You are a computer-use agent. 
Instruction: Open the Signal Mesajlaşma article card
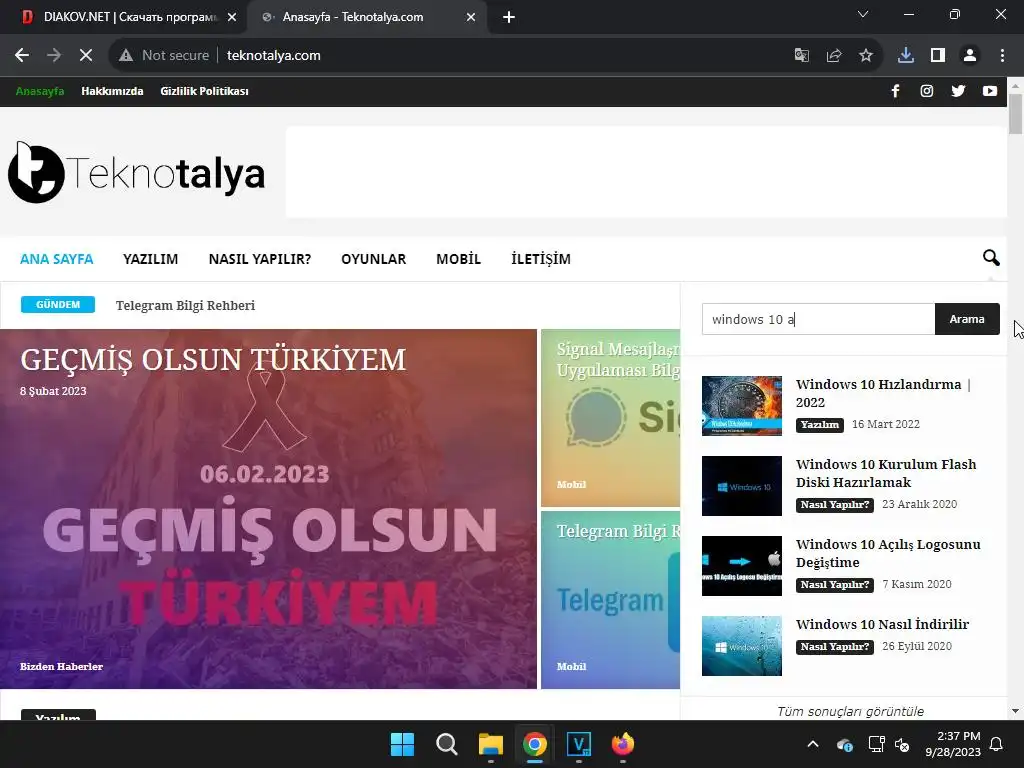click(611, 418)
